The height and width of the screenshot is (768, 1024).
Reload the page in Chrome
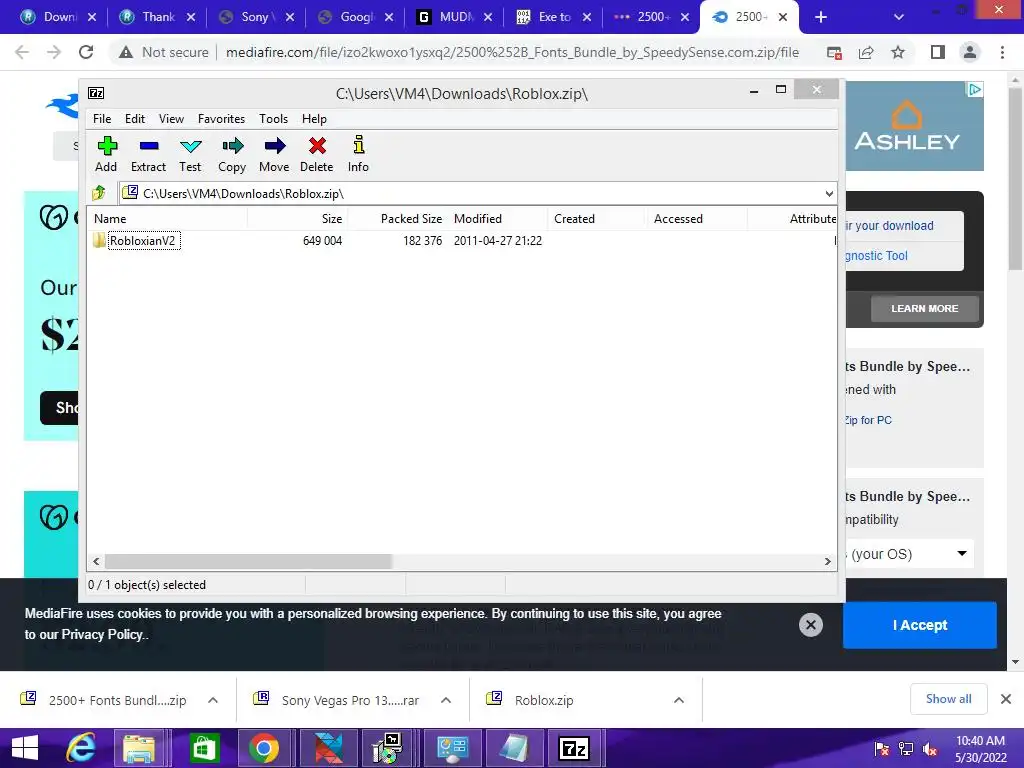(x=86, y=52)
